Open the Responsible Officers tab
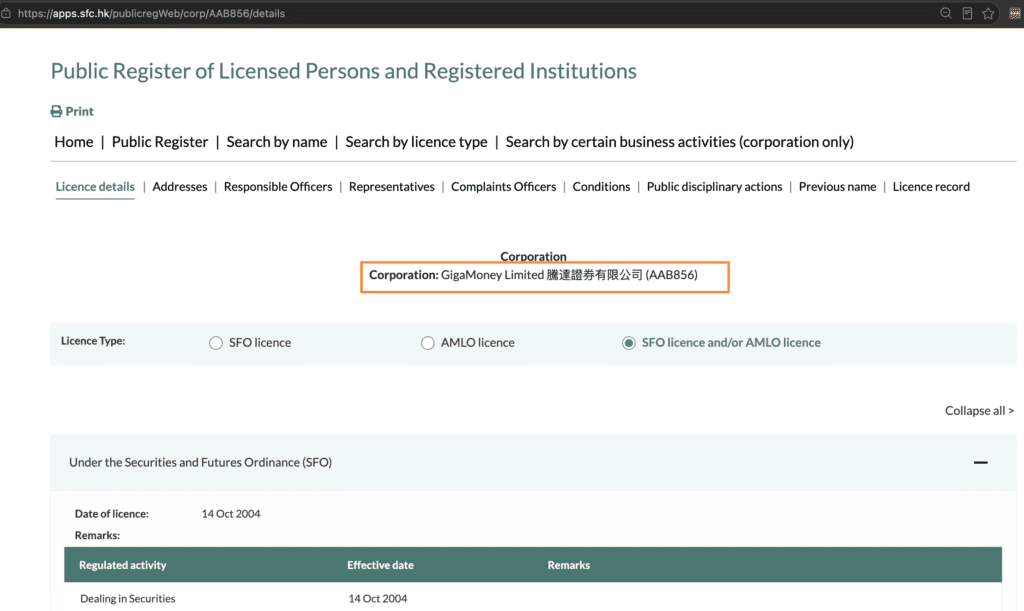The image size is (1024, 611). pyautogui.click(x=278, y=187)
